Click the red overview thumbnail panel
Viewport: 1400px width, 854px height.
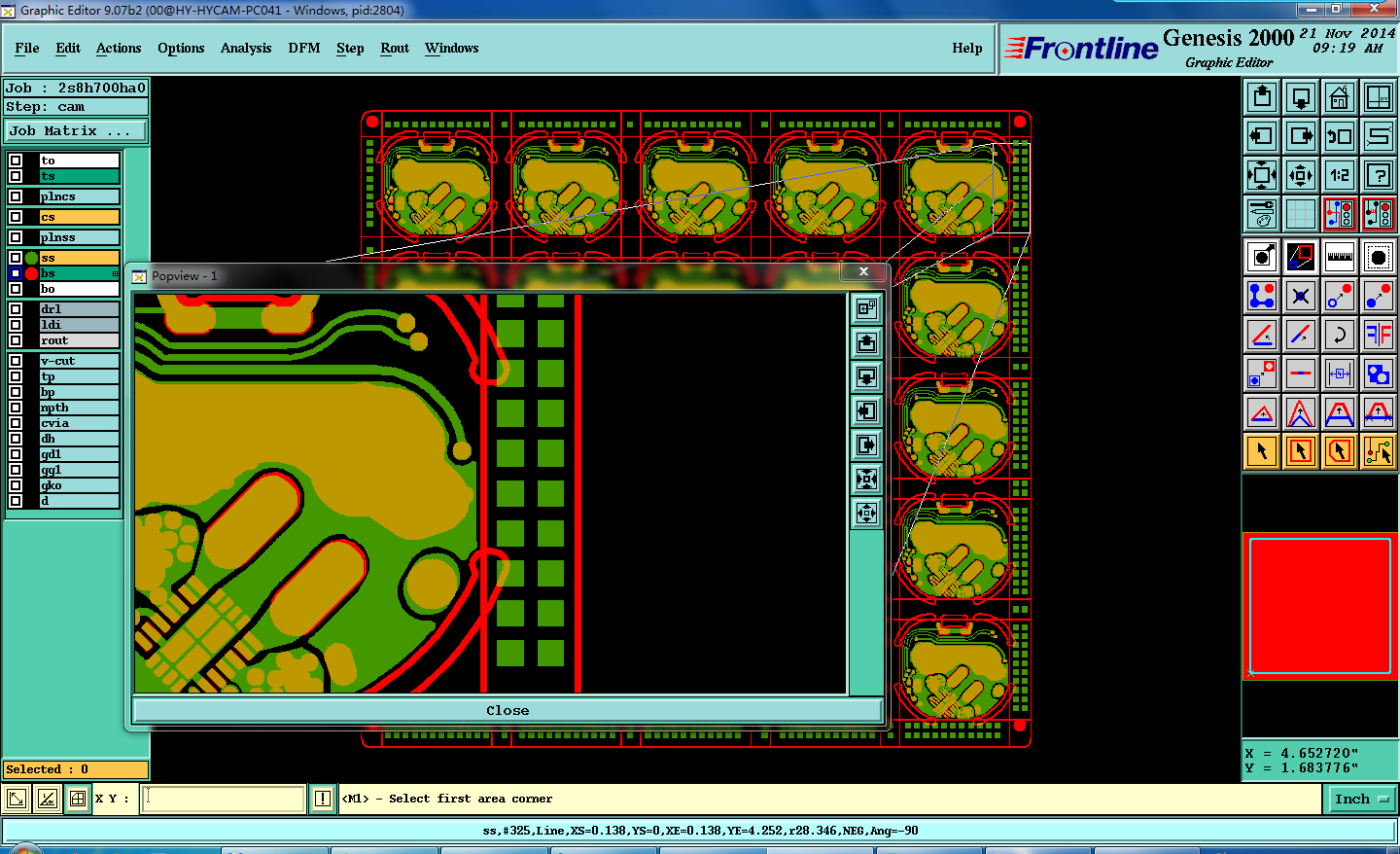pos(1319,605)
